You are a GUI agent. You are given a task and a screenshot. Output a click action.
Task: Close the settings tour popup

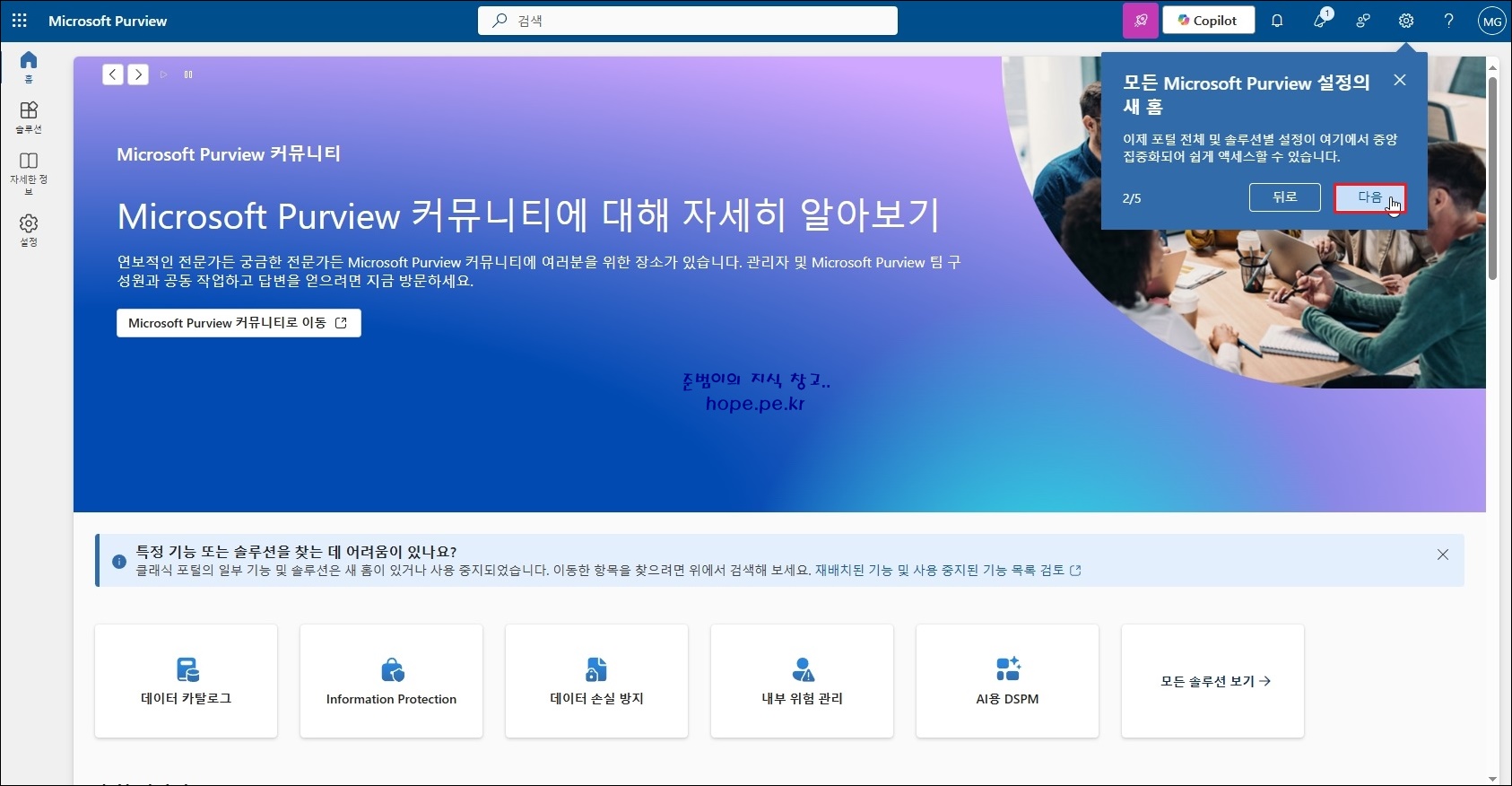point(1399,81)
